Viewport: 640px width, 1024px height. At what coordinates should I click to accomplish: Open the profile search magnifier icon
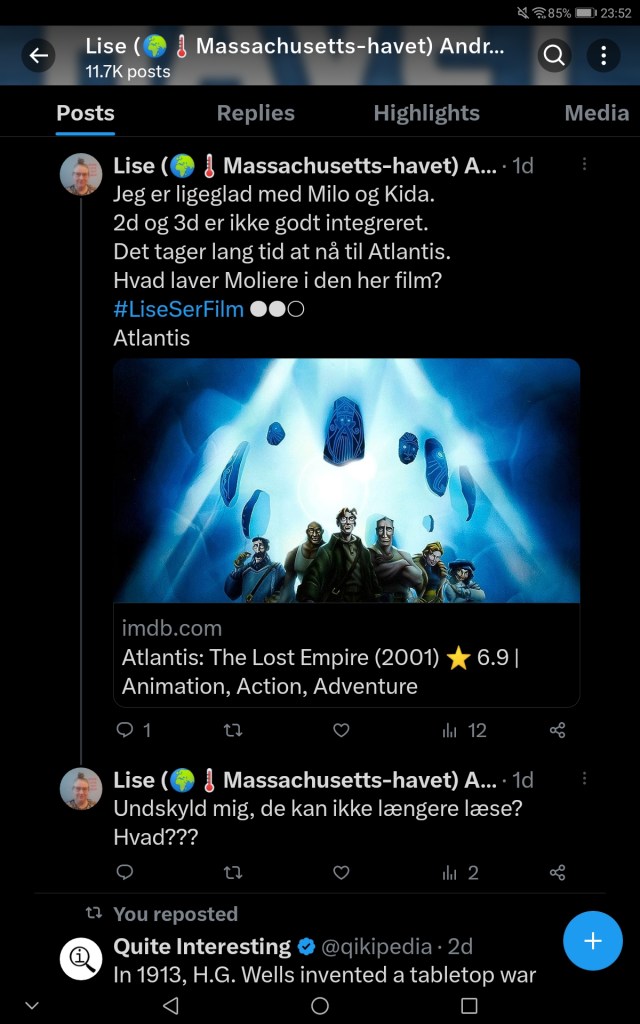point(555,56)
